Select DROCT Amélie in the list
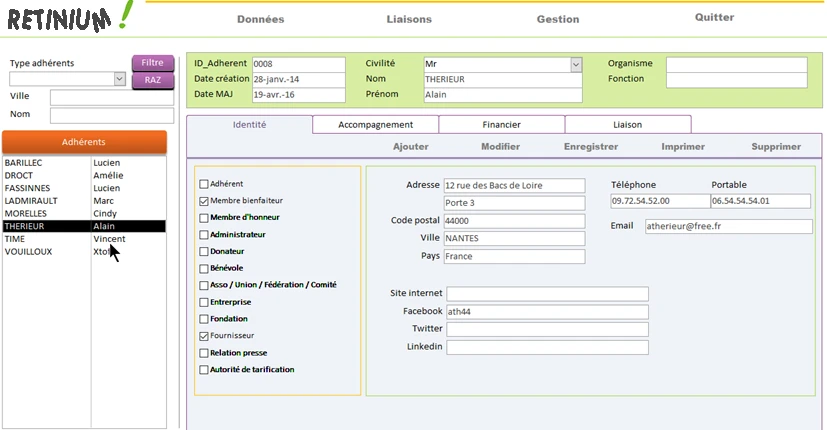 pyautogui.click(x=84, y=175)
